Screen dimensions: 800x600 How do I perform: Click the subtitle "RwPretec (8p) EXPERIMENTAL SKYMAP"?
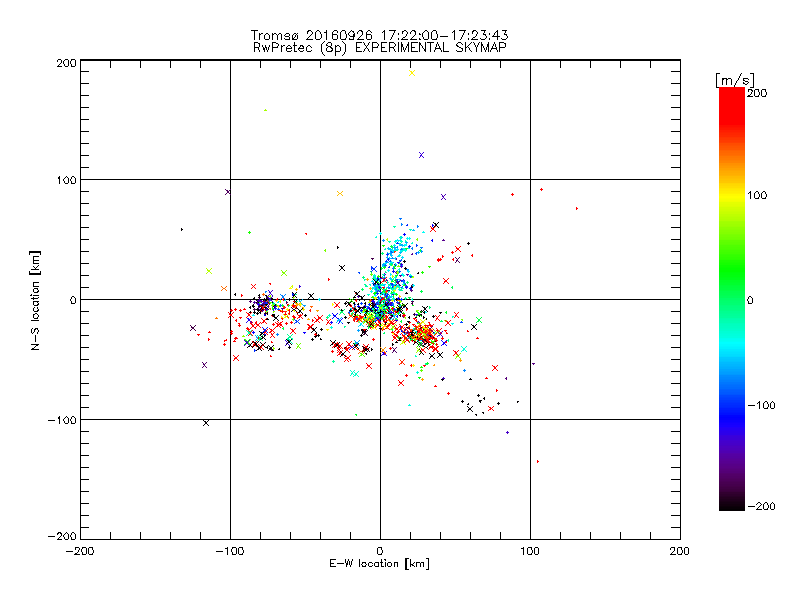point(379,47)
